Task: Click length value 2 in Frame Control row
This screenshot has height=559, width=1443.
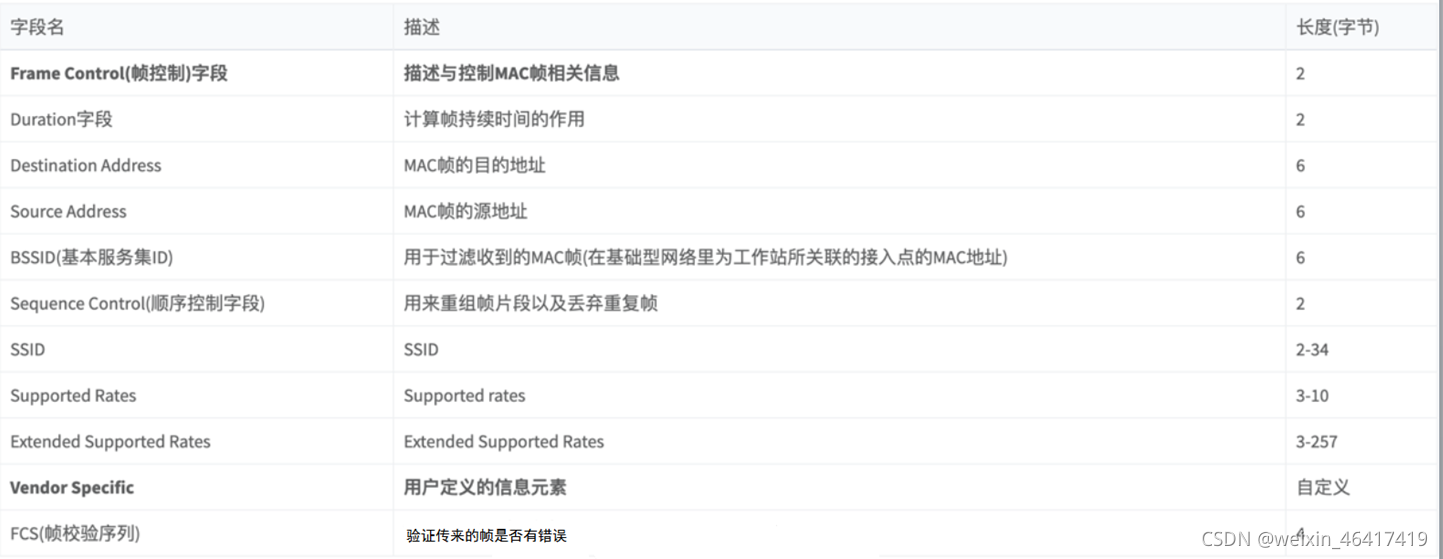Action: pyautogui.click(x=1301, y=73)
